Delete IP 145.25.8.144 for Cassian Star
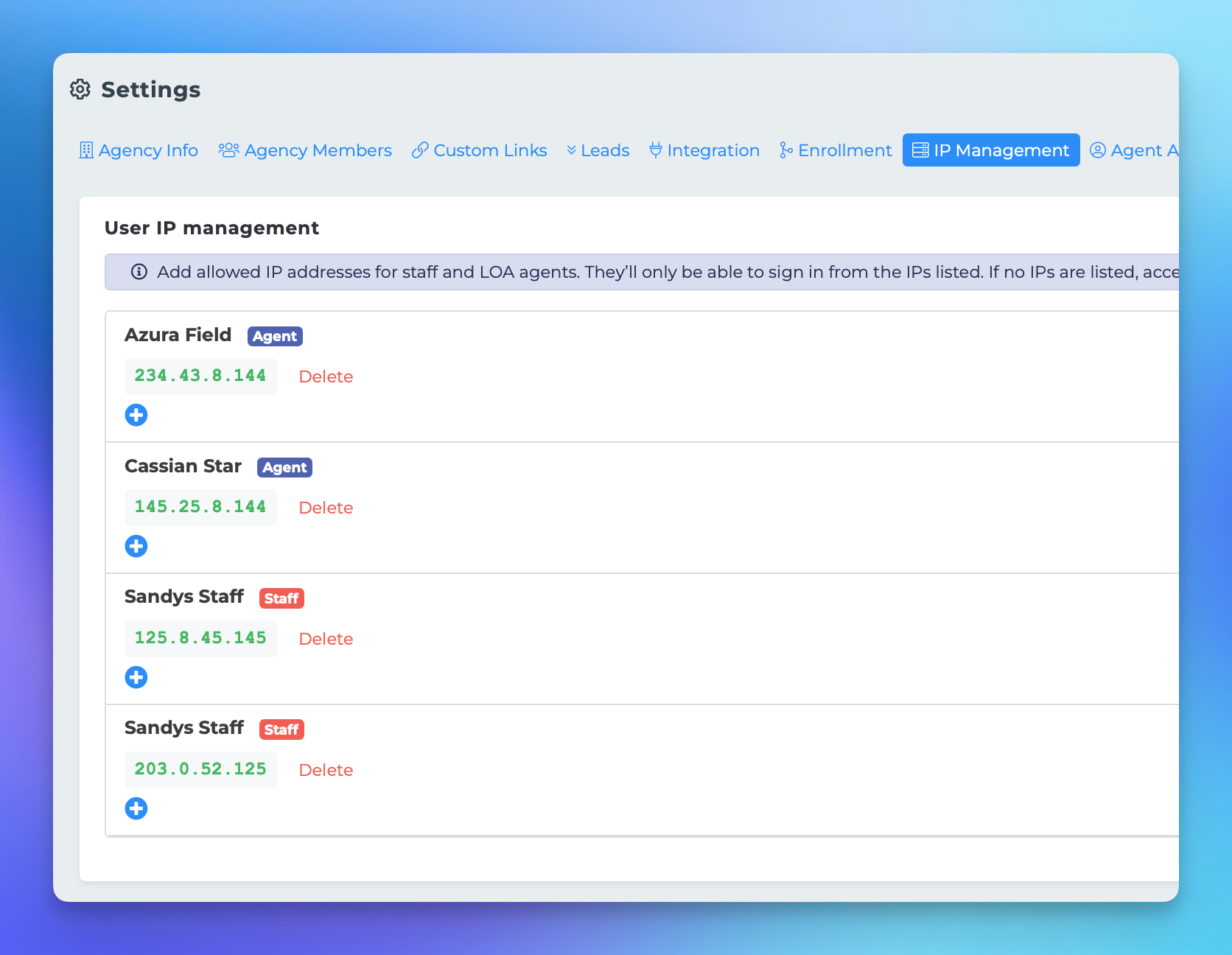 (326, 508)
